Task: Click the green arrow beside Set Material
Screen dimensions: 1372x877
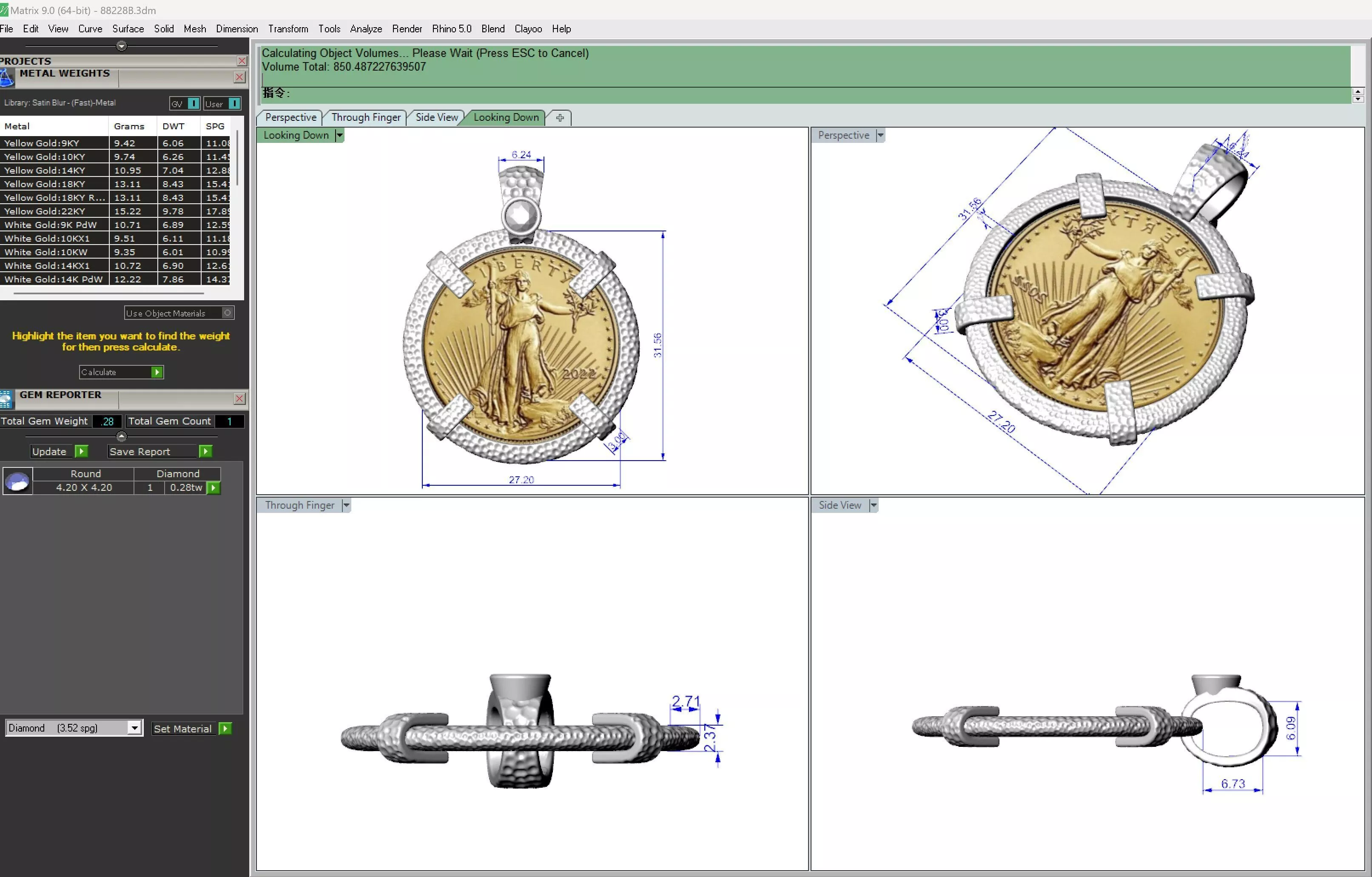Action: coord(226,728)
